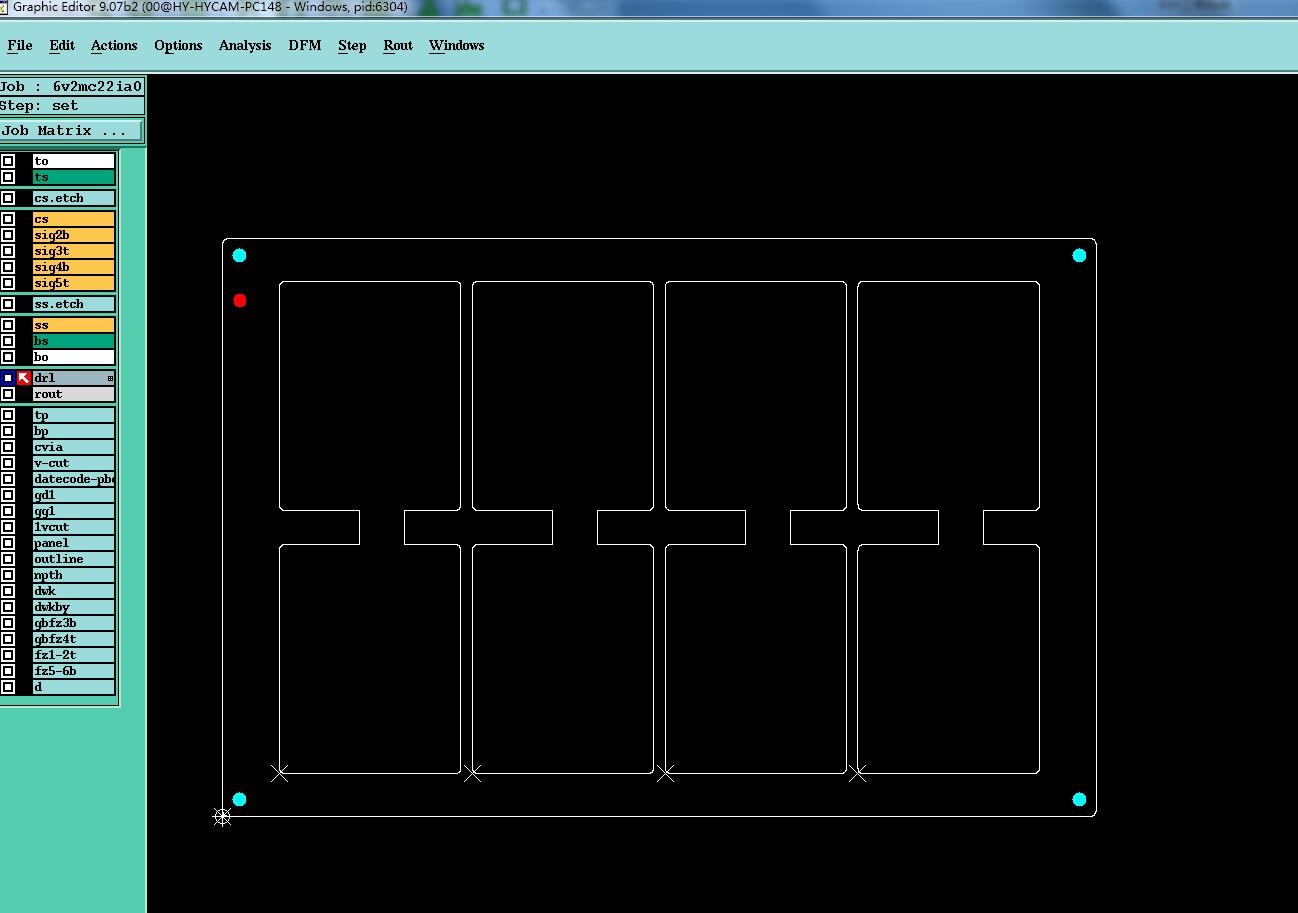Screen dimensions: 1298x913
Task: Select the gbfz3b layer name
Action: point(74,623)
